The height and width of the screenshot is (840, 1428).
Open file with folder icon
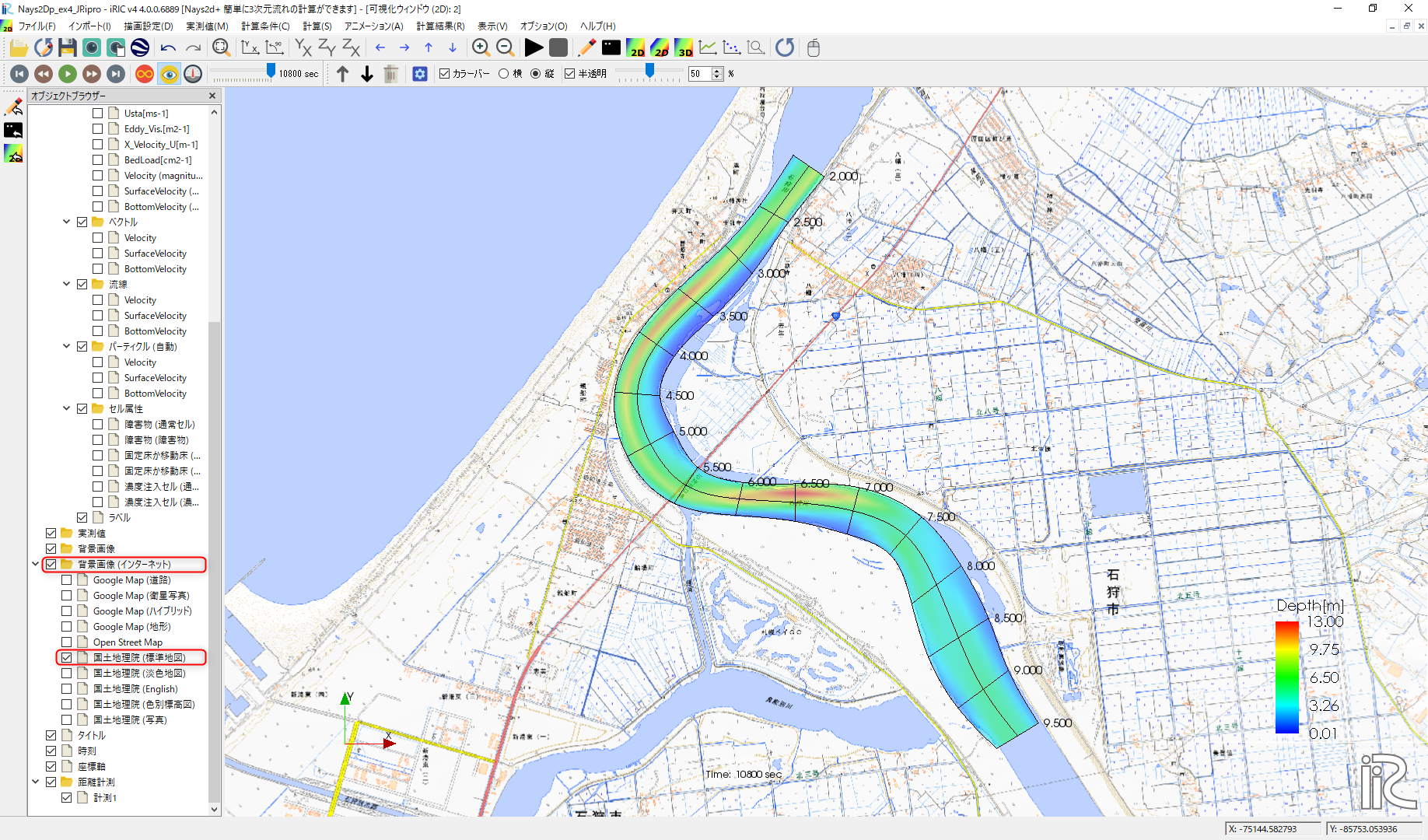19,48
